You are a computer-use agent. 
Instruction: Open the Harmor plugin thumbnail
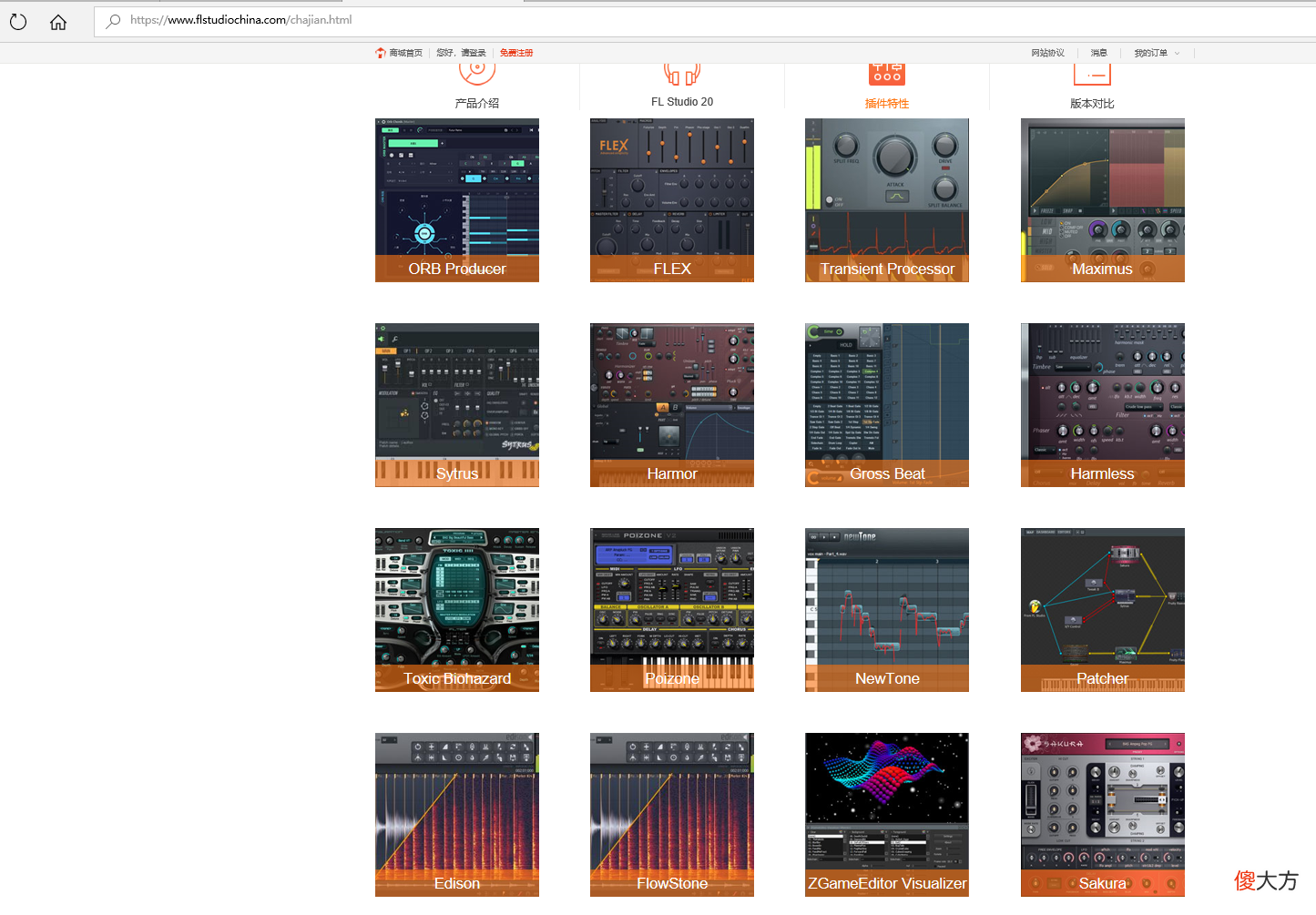(x=672, y=405)
